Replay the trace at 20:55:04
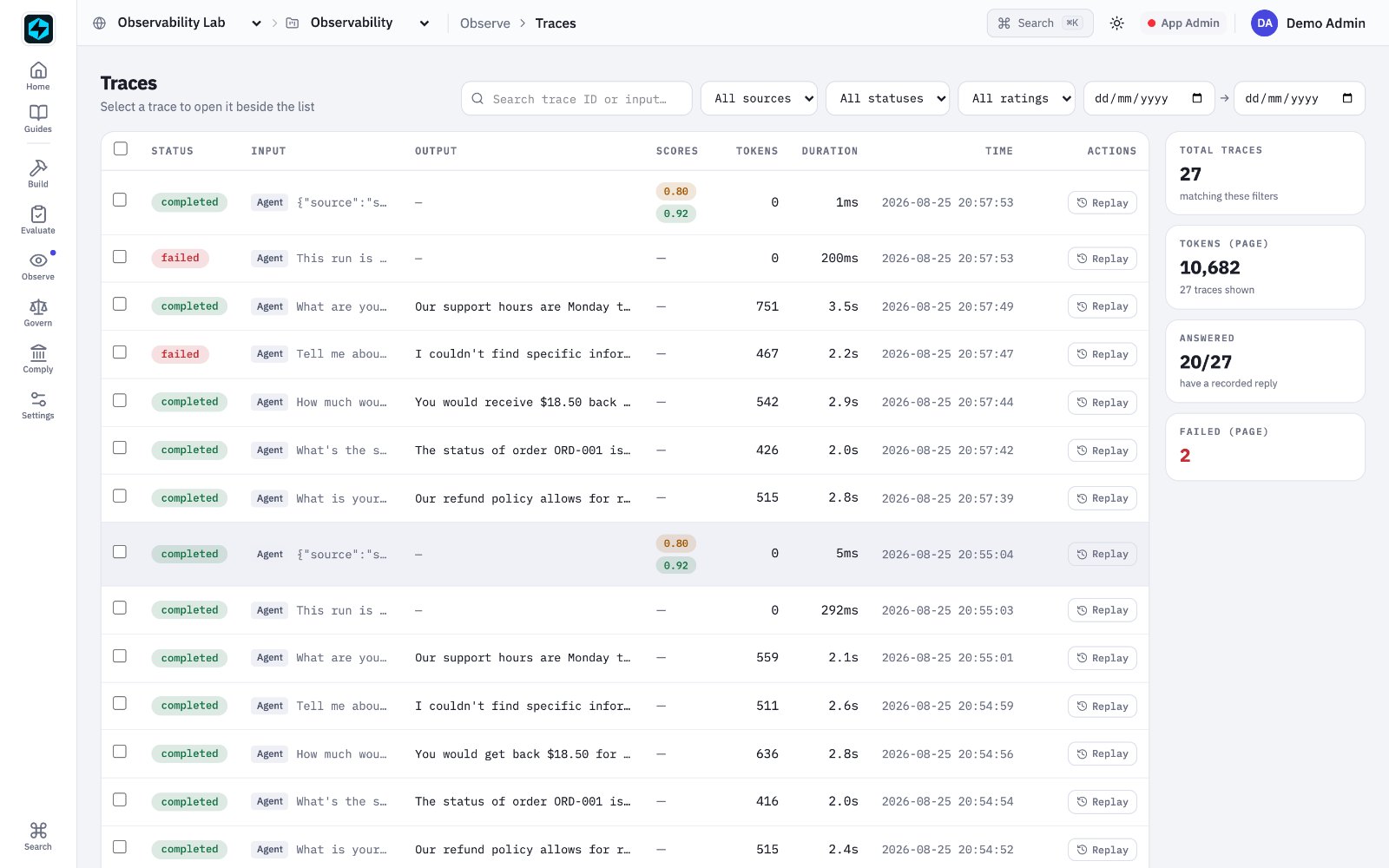1389x868 pixels. tap(1103, 554)
